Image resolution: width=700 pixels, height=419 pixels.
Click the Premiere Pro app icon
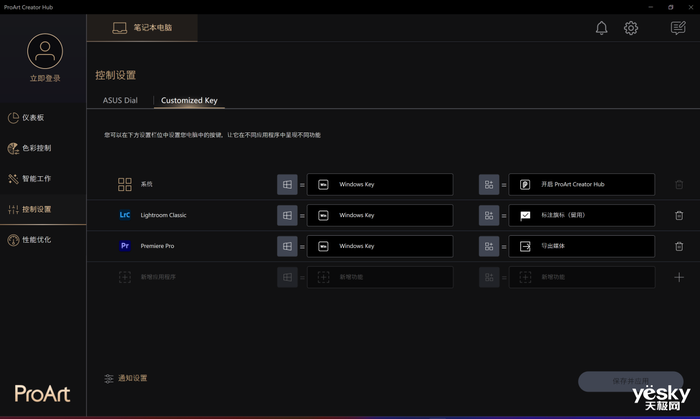point(125,246)
